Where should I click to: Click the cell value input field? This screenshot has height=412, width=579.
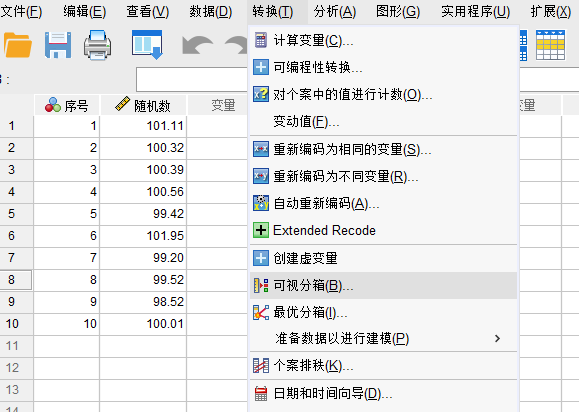point(192,79)
